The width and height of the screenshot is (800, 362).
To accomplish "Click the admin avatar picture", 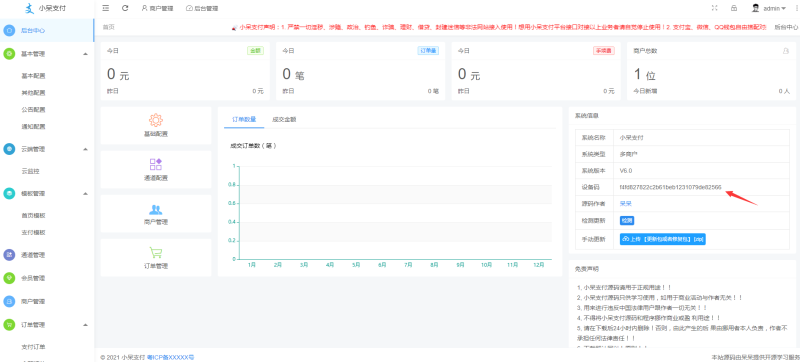I will 756,8.
